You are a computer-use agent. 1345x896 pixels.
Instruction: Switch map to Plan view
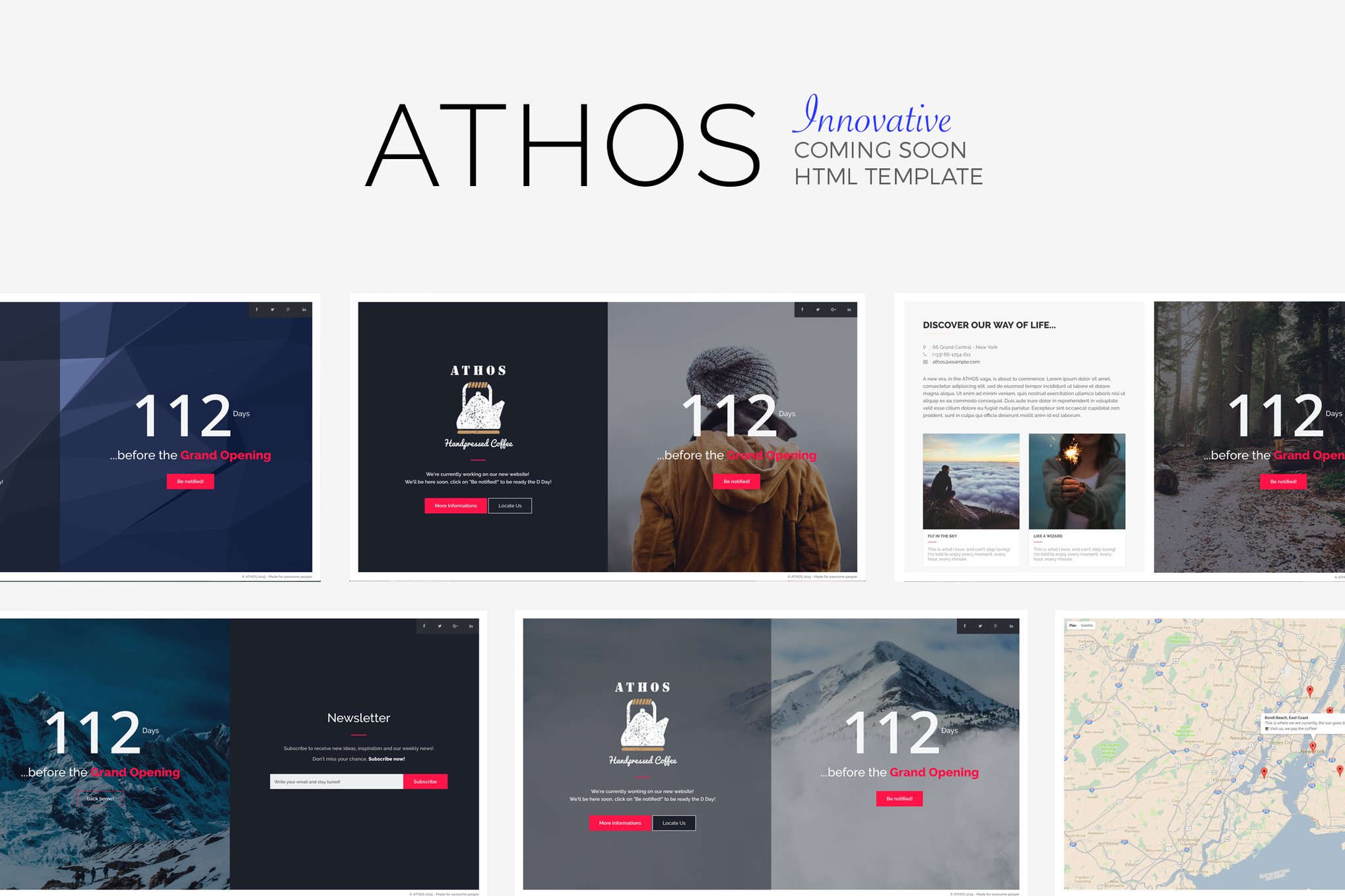(x=1072, y=625)
